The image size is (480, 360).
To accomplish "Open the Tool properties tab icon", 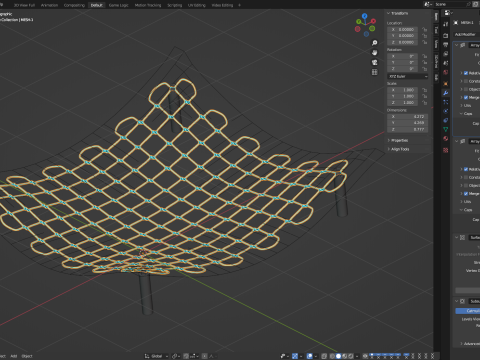I will [x=446, y=24].
